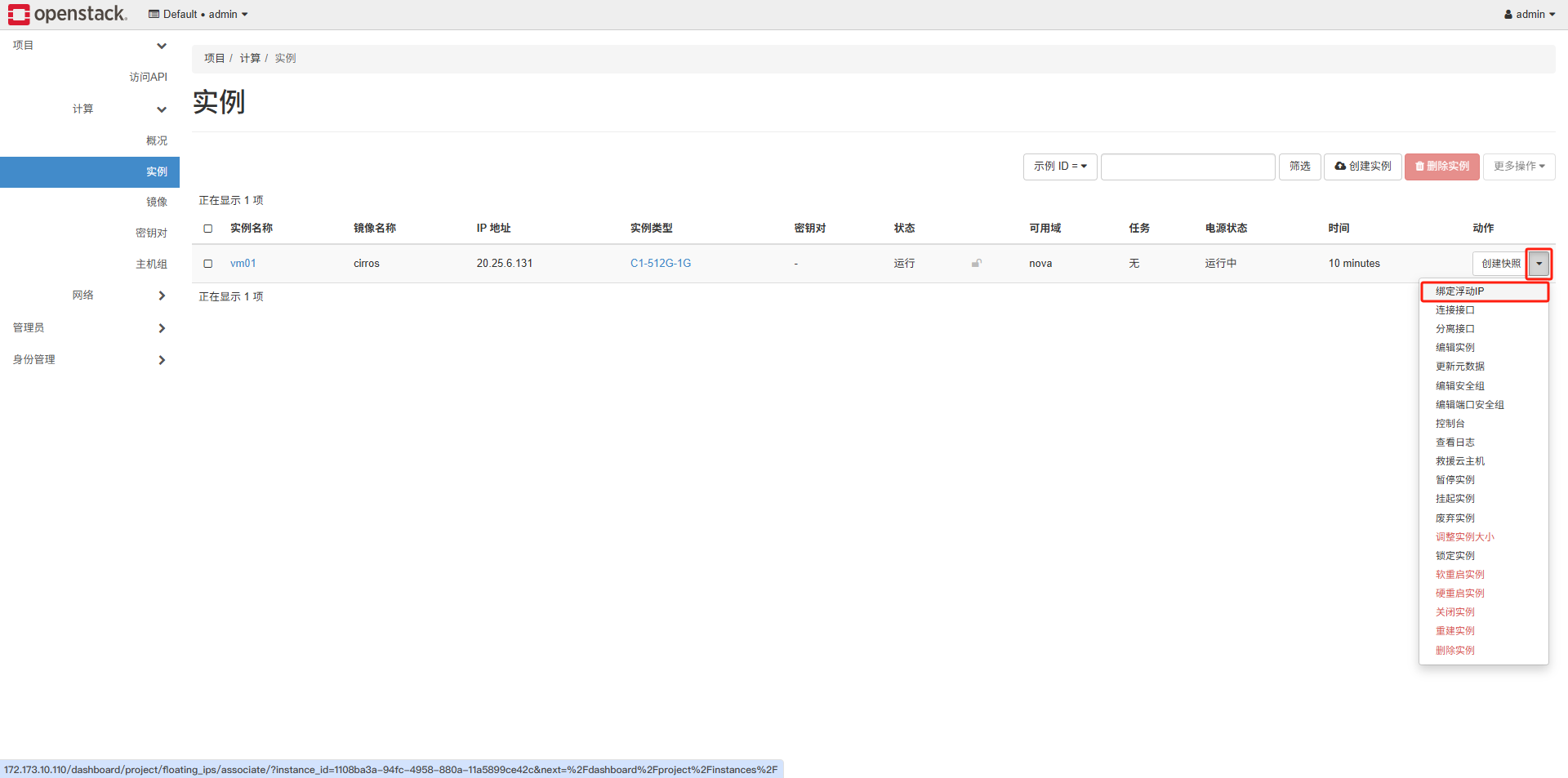Screen dimensions: 1568x778
Task: Open the 示例 ID filter dropdown
Action: coord(1060,167)
